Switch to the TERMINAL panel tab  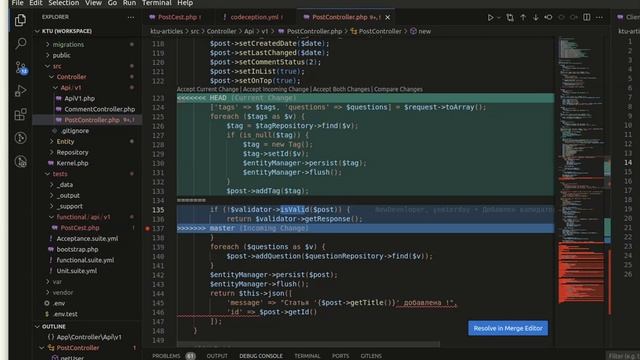307,356
